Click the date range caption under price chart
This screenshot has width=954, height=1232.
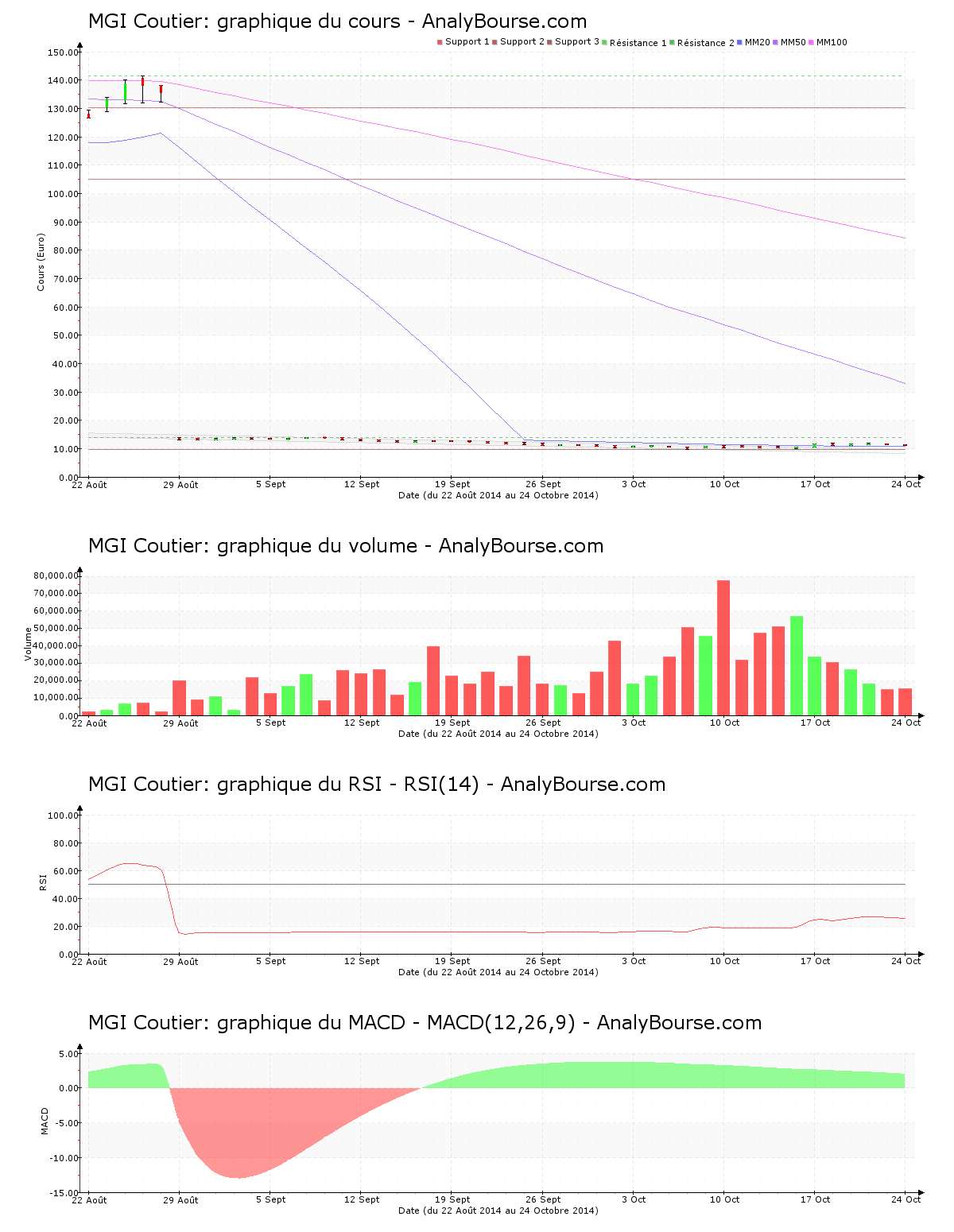[498, 495]
